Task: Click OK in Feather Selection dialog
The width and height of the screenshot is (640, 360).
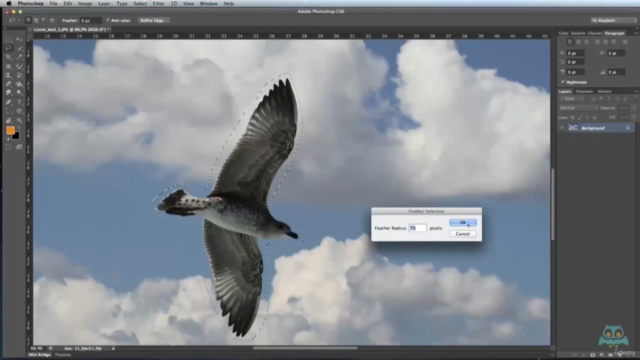Action: coord(463,222)
